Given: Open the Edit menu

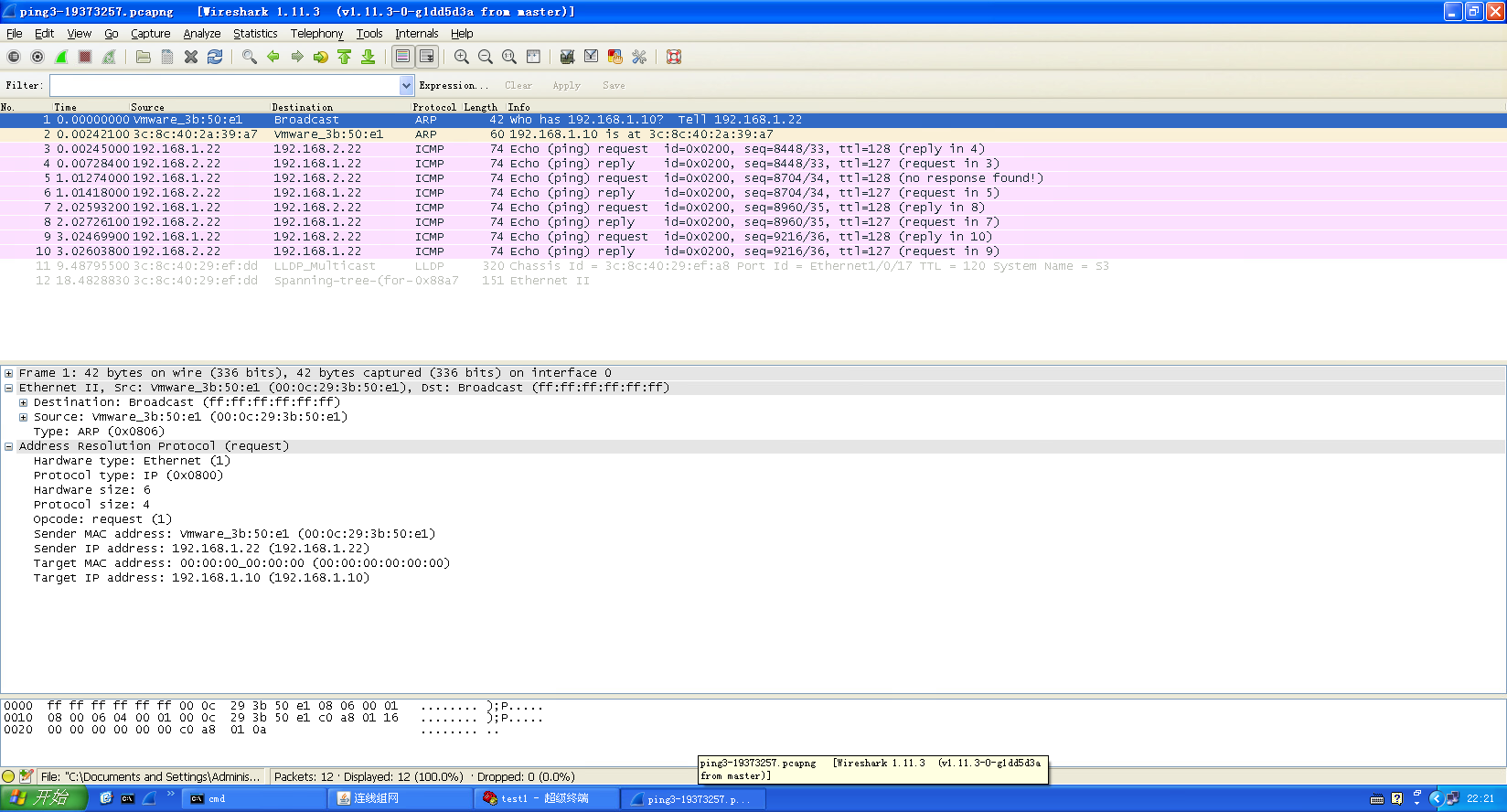Looking at the screenshot, I should coord(45,33).
